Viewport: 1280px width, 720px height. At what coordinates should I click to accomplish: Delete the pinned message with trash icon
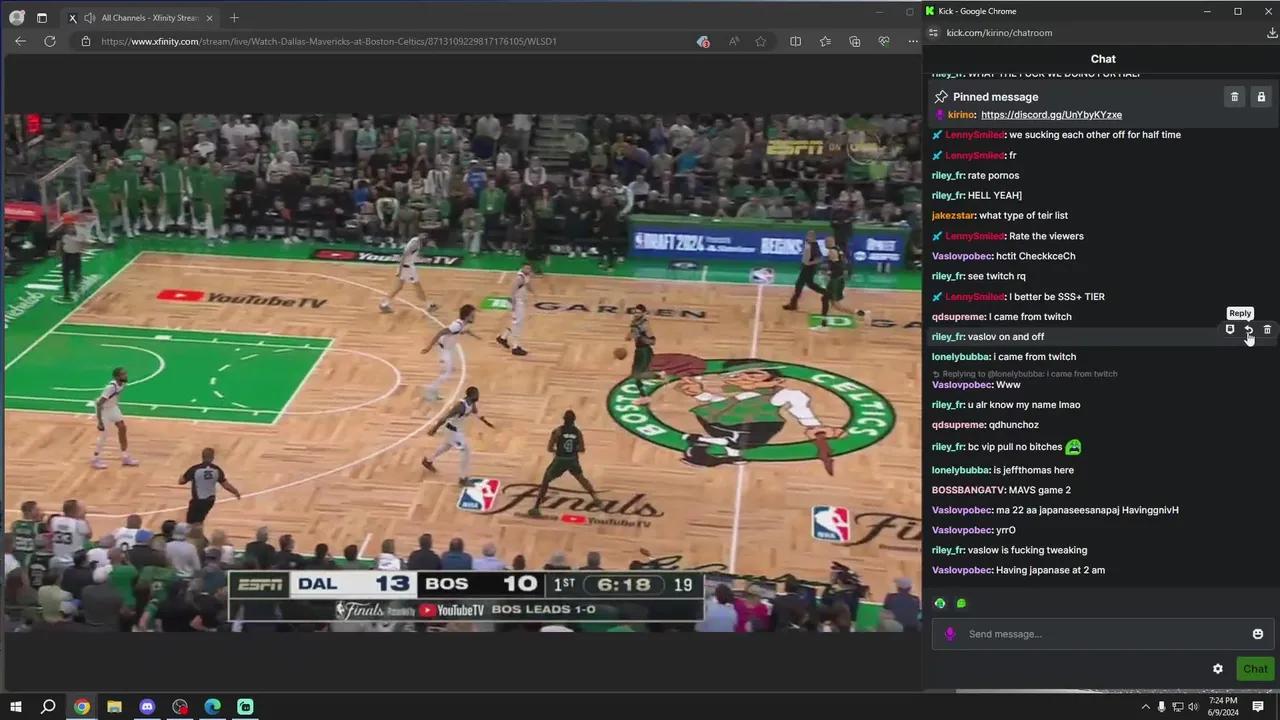point(1234,97)
